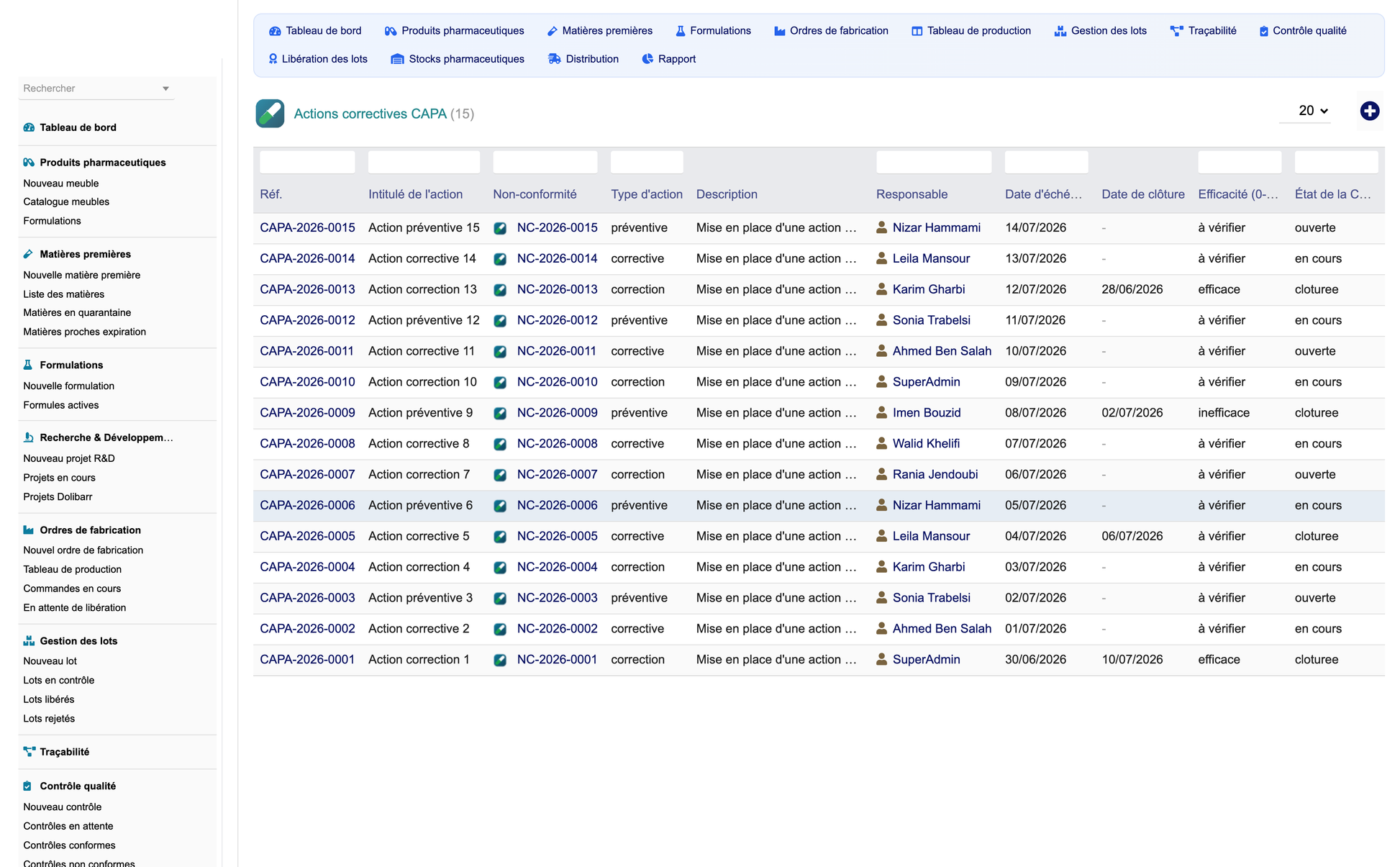Viewport: 1400px width, 867px height.
Task: Click due date 30/06/2026 cell
Action: point(1035,659)
